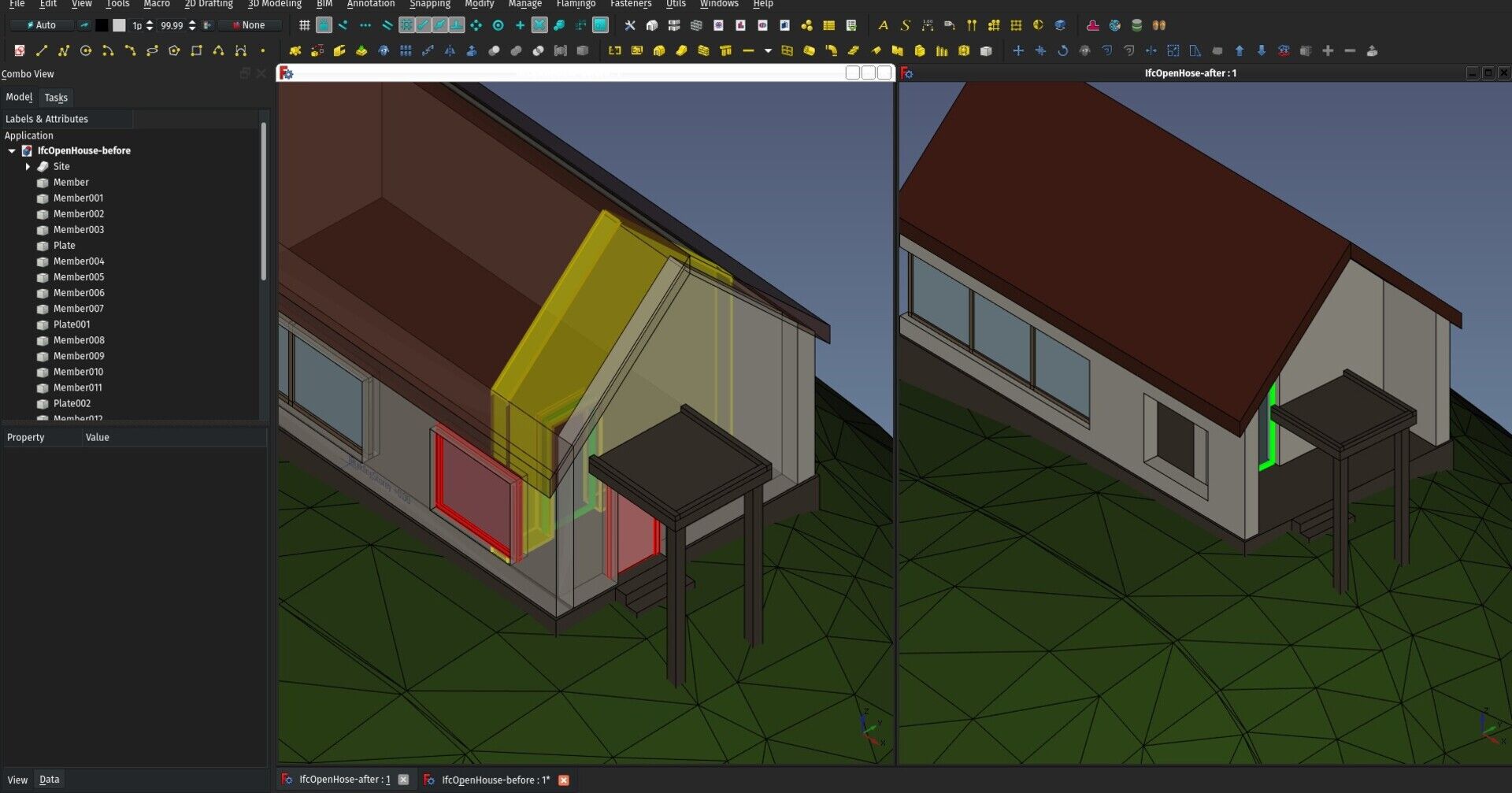Select the Draft Line tool
Screen dimensions: 1512x793
point(42,51)
